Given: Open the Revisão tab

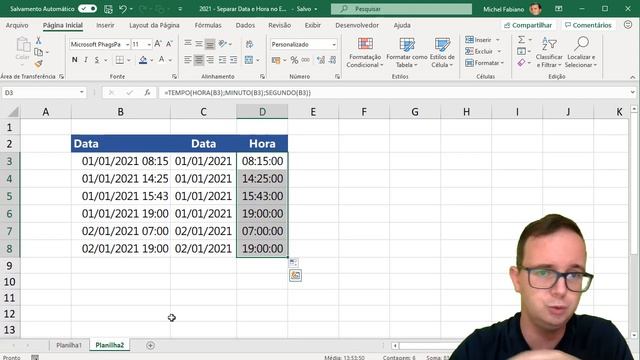Looking at the screenshot, I should (280, 25).
